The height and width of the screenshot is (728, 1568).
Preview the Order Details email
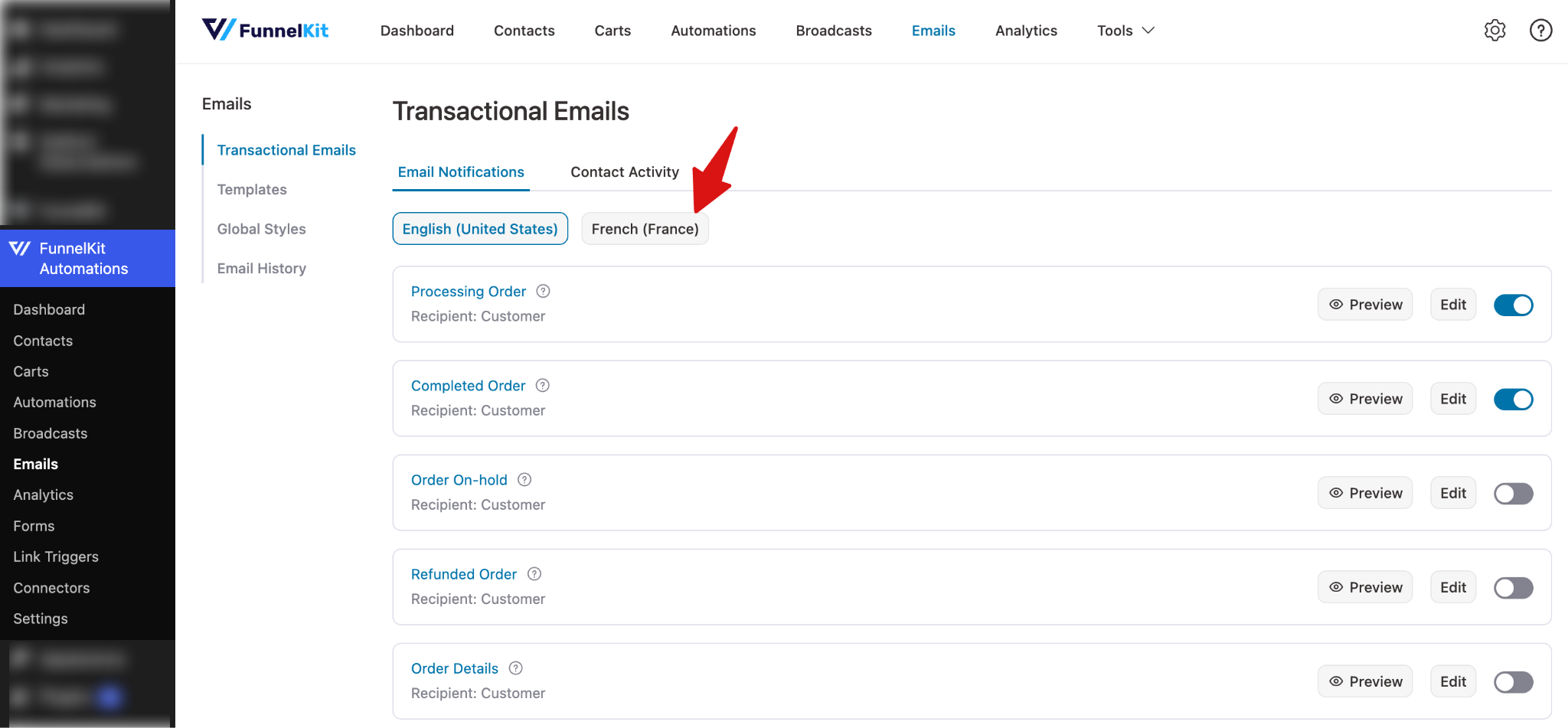1365,681
